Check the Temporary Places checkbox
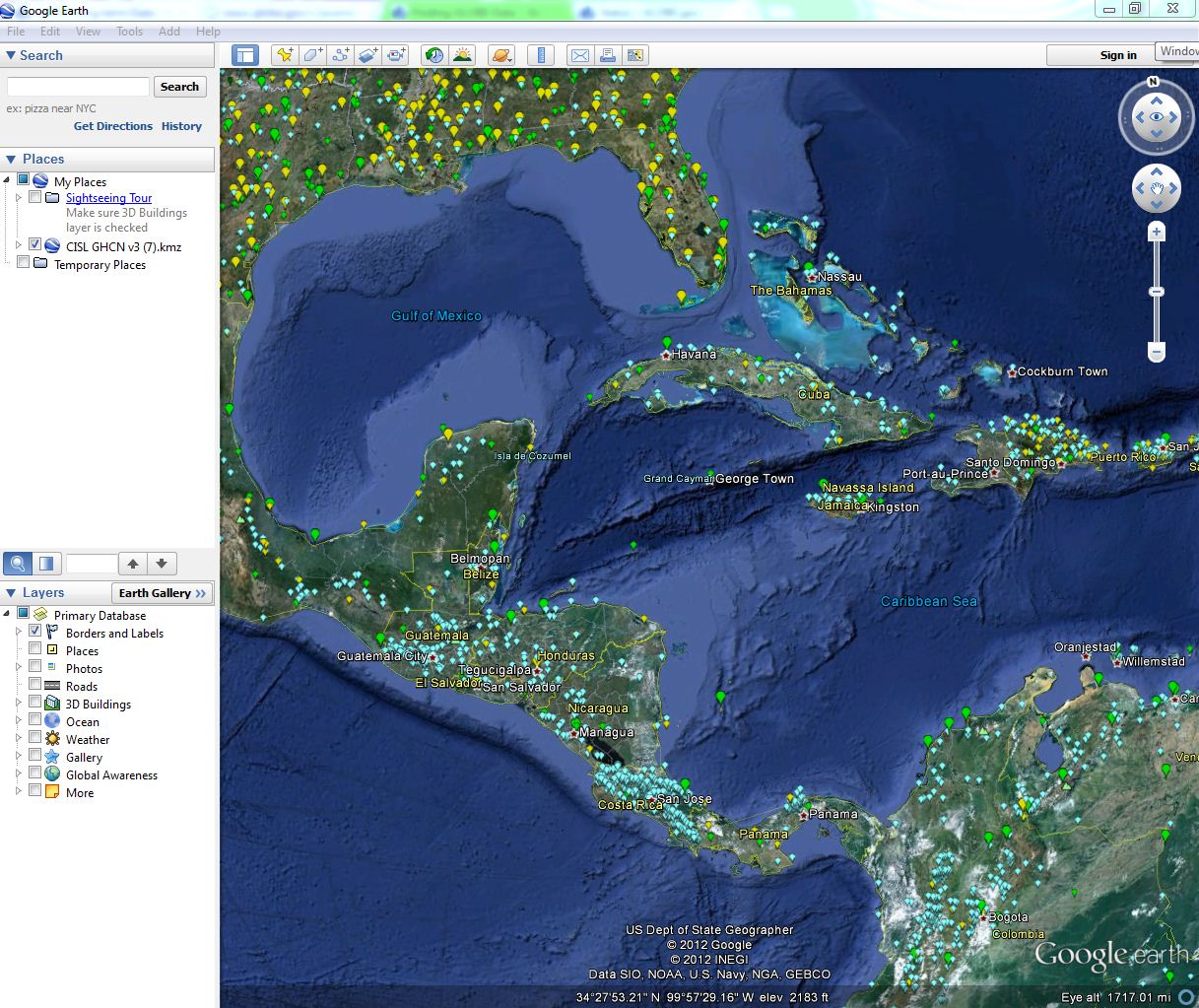This screenshot has height=1008, width=1199. (x=23, y=262)
